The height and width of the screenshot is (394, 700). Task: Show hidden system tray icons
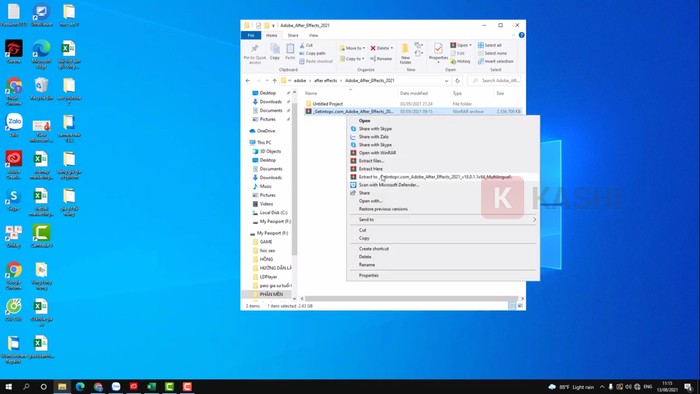tap(602, 387)
